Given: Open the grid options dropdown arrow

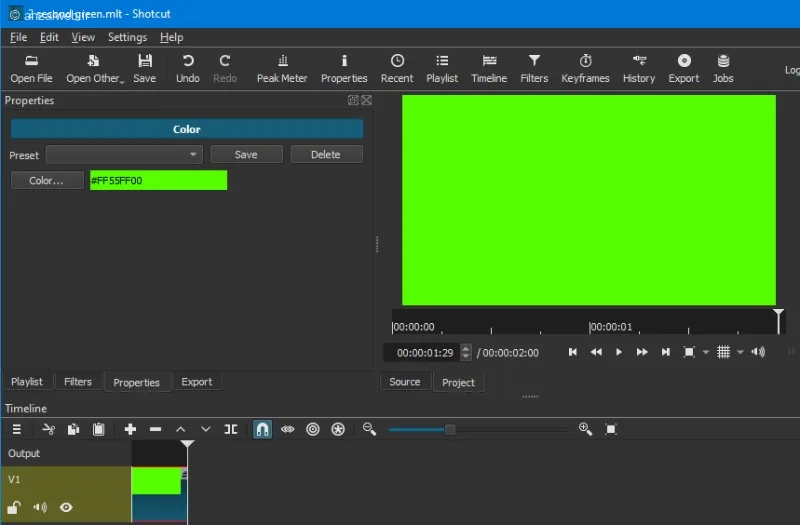Looking at the screenshot, I should (740, 352).
